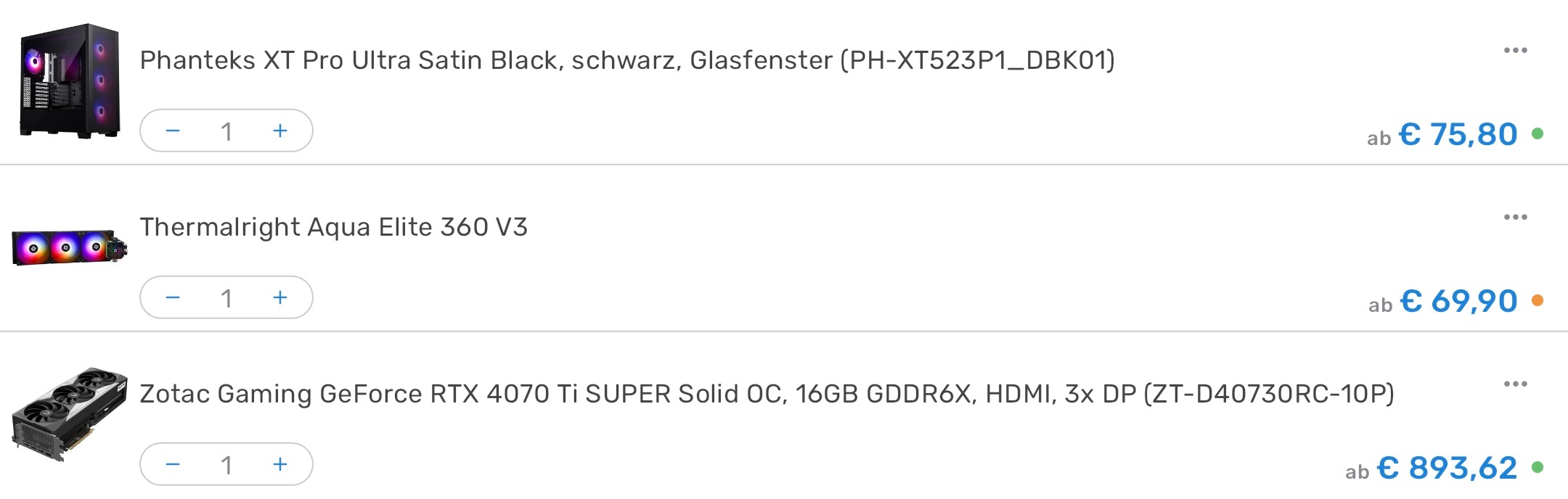The width and height of the screenshot is (1568, 499).
Task: View the € 75,80 price offers
Action: pos(1457,134)
